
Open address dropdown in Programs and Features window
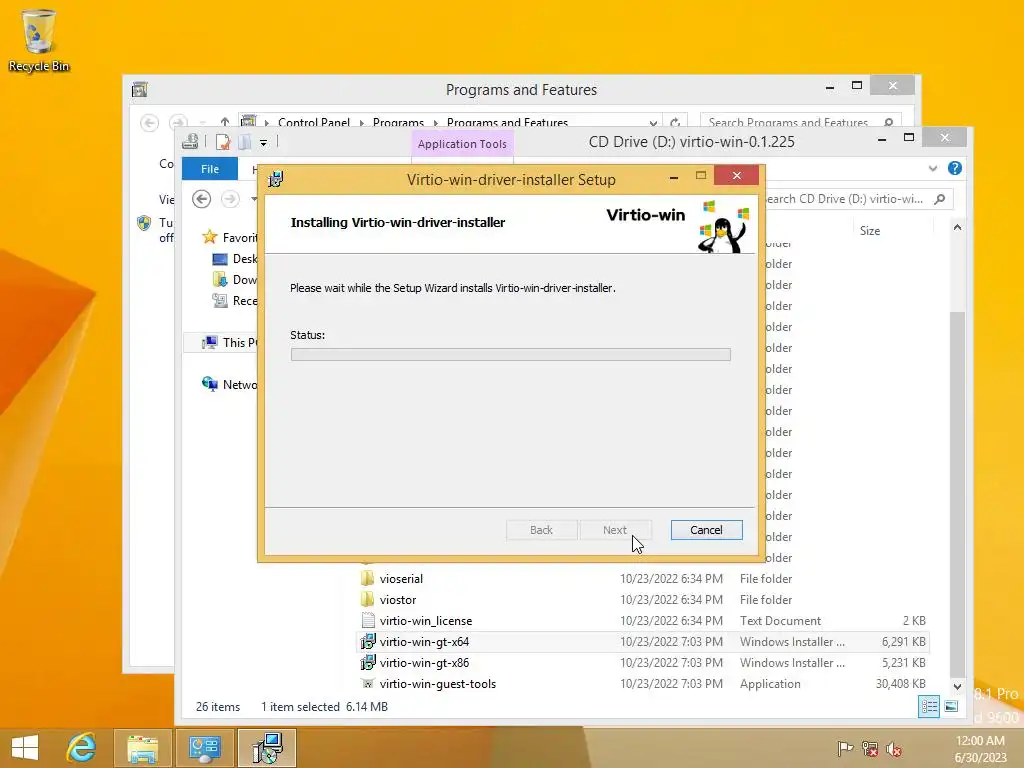653,122
